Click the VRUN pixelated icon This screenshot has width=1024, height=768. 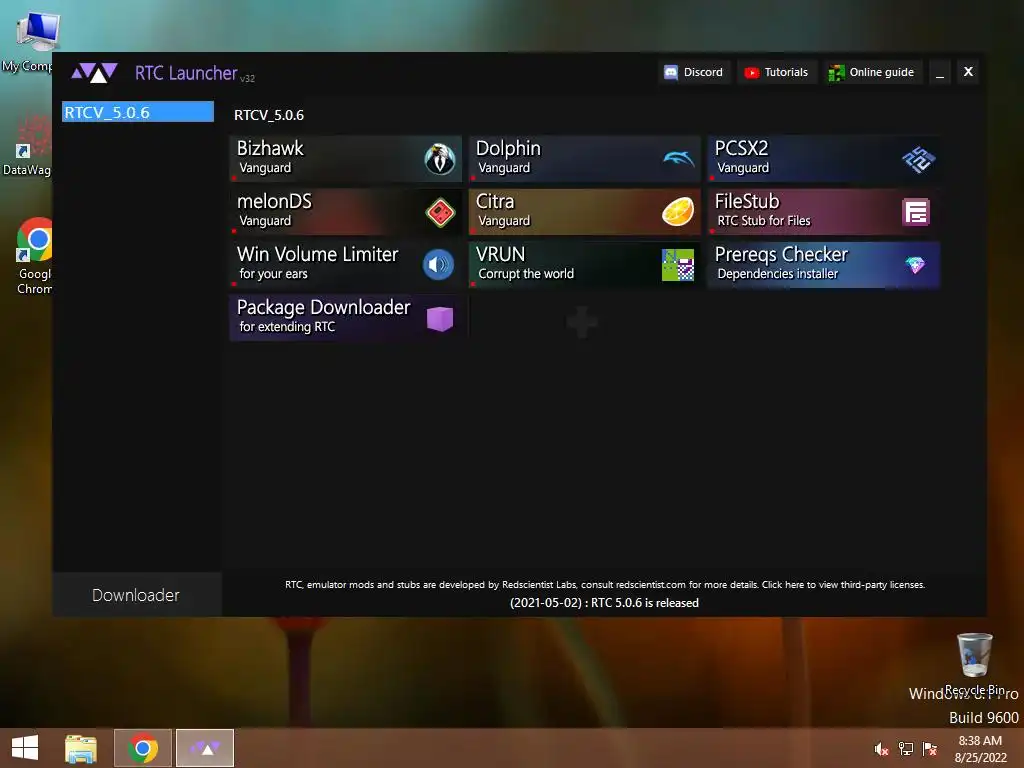pyautogui.click(x=678, y=265)
